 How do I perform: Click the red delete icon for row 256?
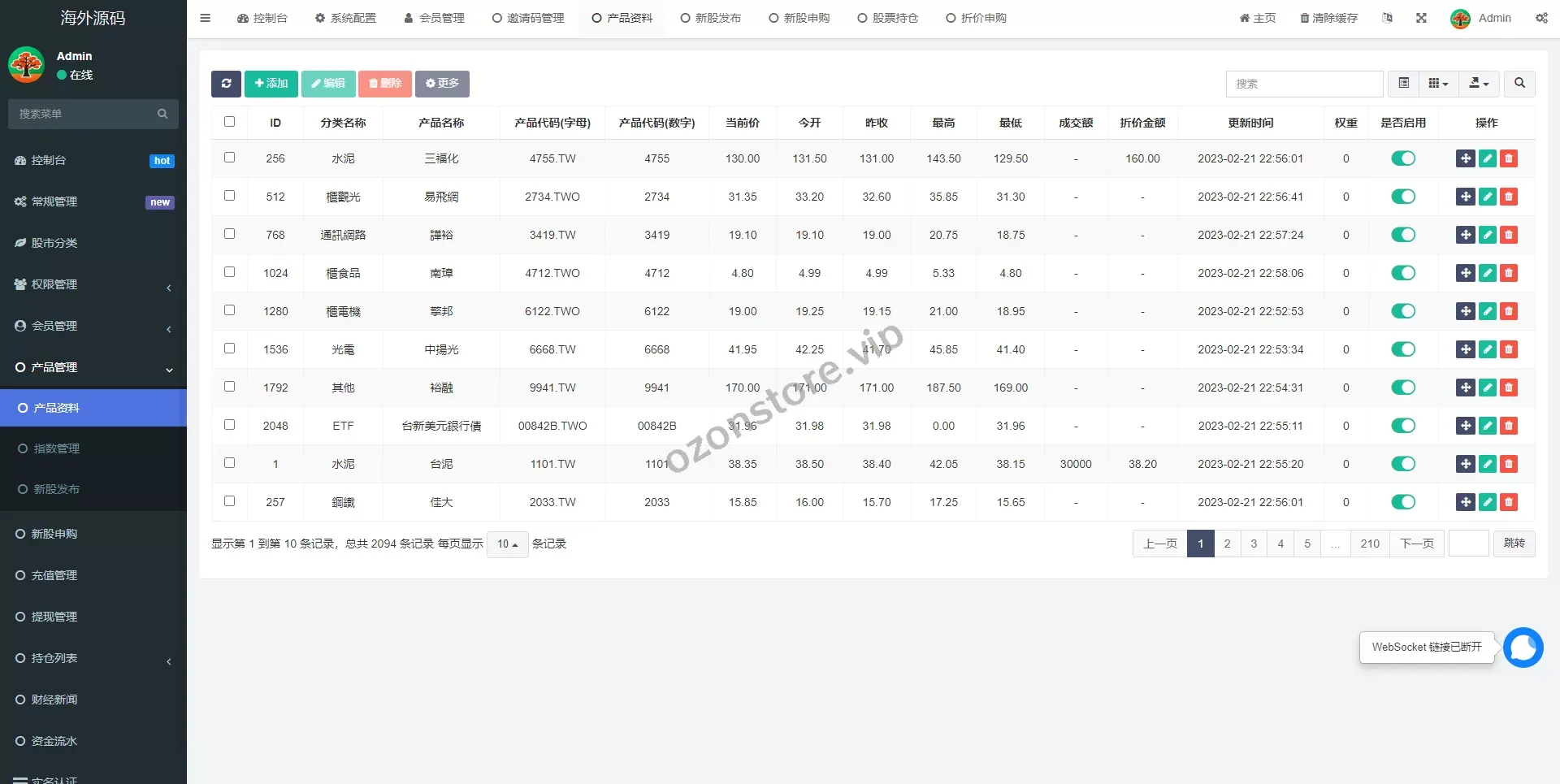(1509, 158)
